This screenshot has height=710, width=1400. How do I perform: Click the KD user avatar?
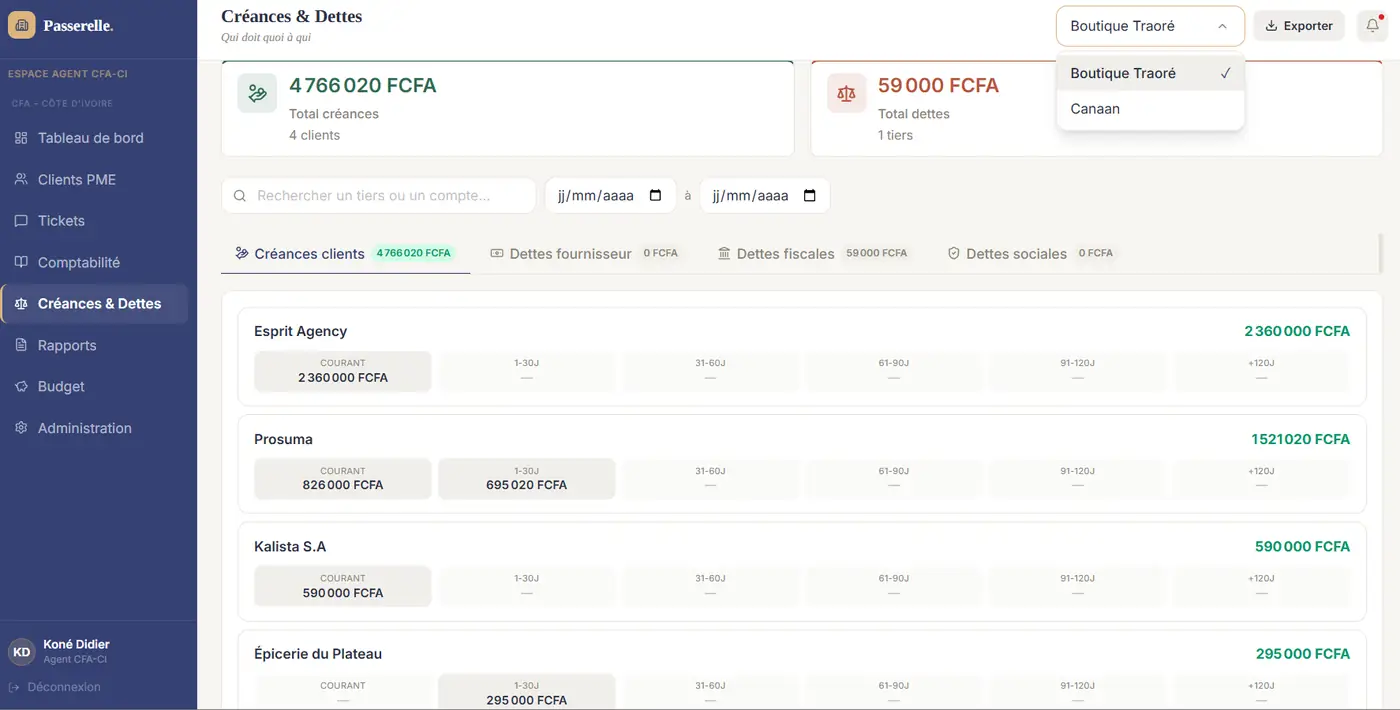[x=22, y=652]
